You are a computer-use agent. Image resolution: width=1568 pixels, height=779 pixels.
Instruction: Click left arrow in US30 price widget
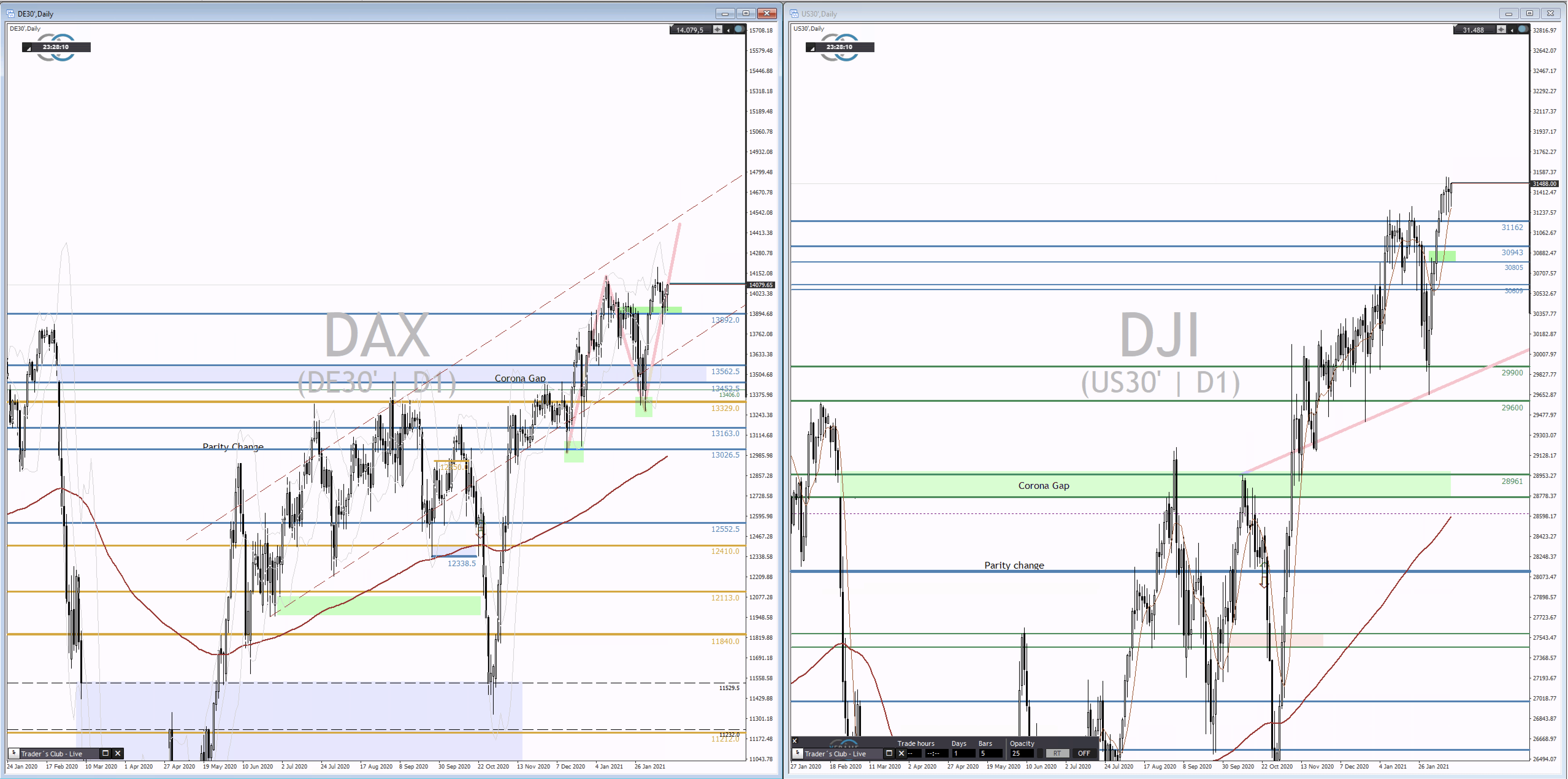point(1511,30)
